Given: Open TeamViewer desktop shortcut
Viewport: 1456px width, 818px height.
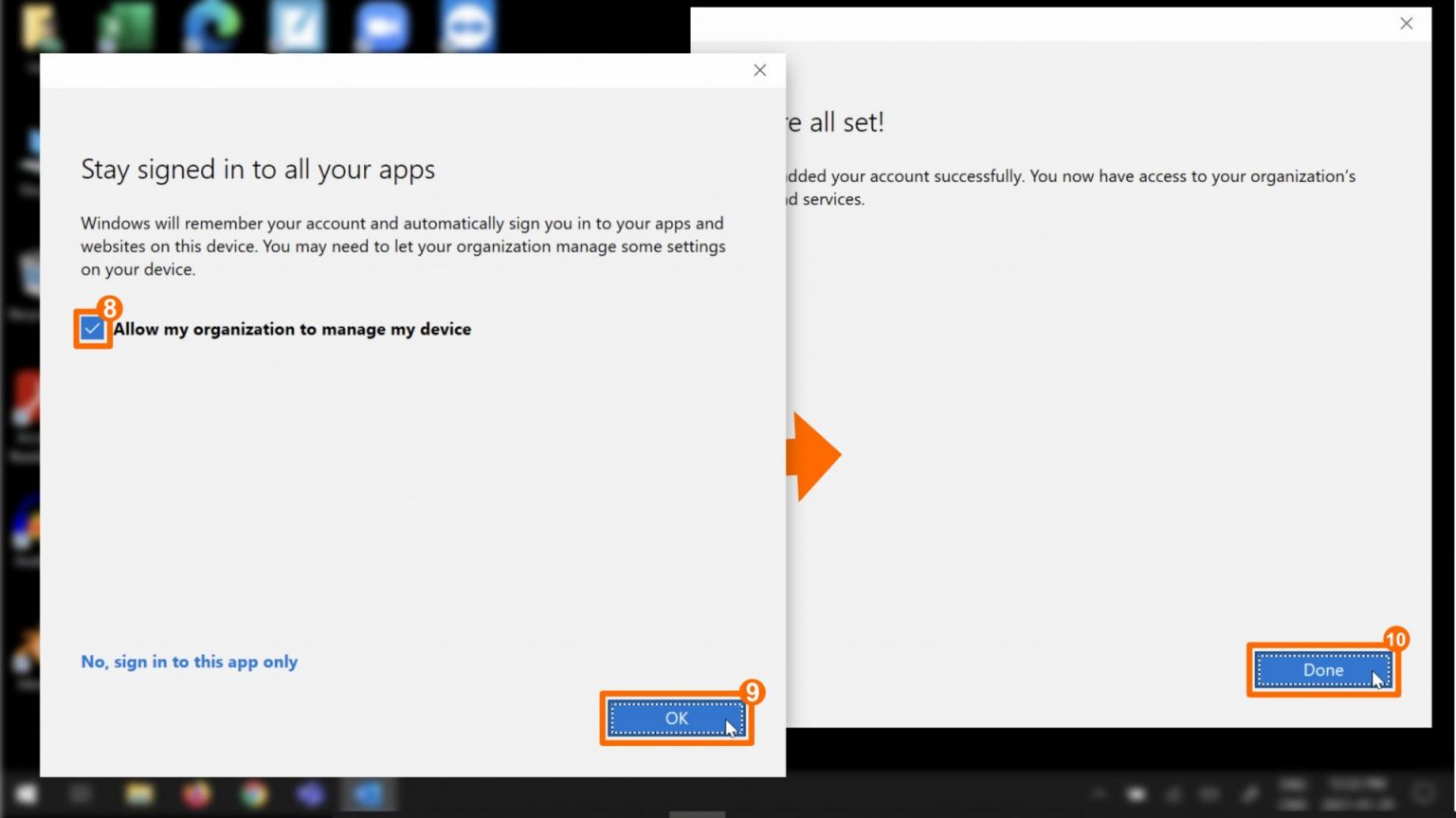Looking at the screenshot, I should click(466, 26).
